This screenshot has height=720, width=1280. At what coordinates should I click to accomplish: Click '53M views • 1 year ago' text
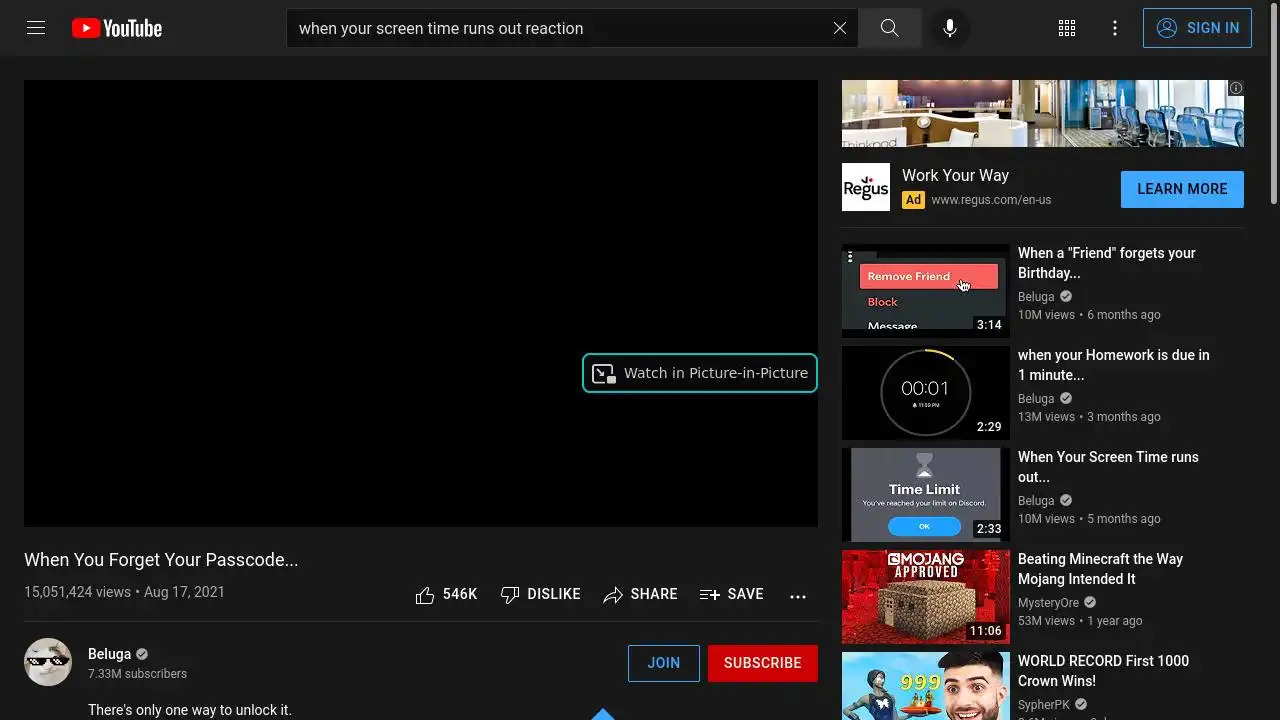click(1080, 621)
